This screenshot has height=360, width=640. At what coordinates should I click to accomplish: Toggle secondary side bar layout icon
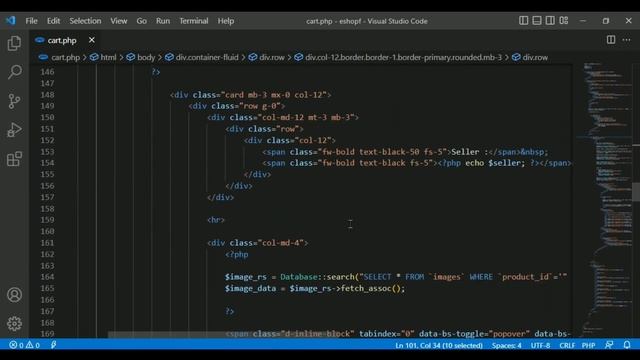pos(550,20)
